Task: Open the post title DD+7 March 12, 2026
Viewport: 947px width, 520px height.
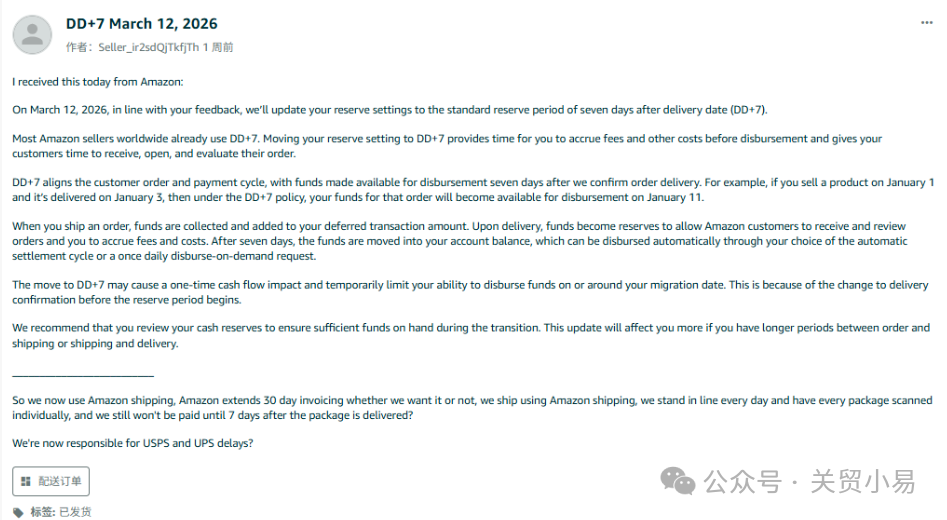Action: (141, 23)
